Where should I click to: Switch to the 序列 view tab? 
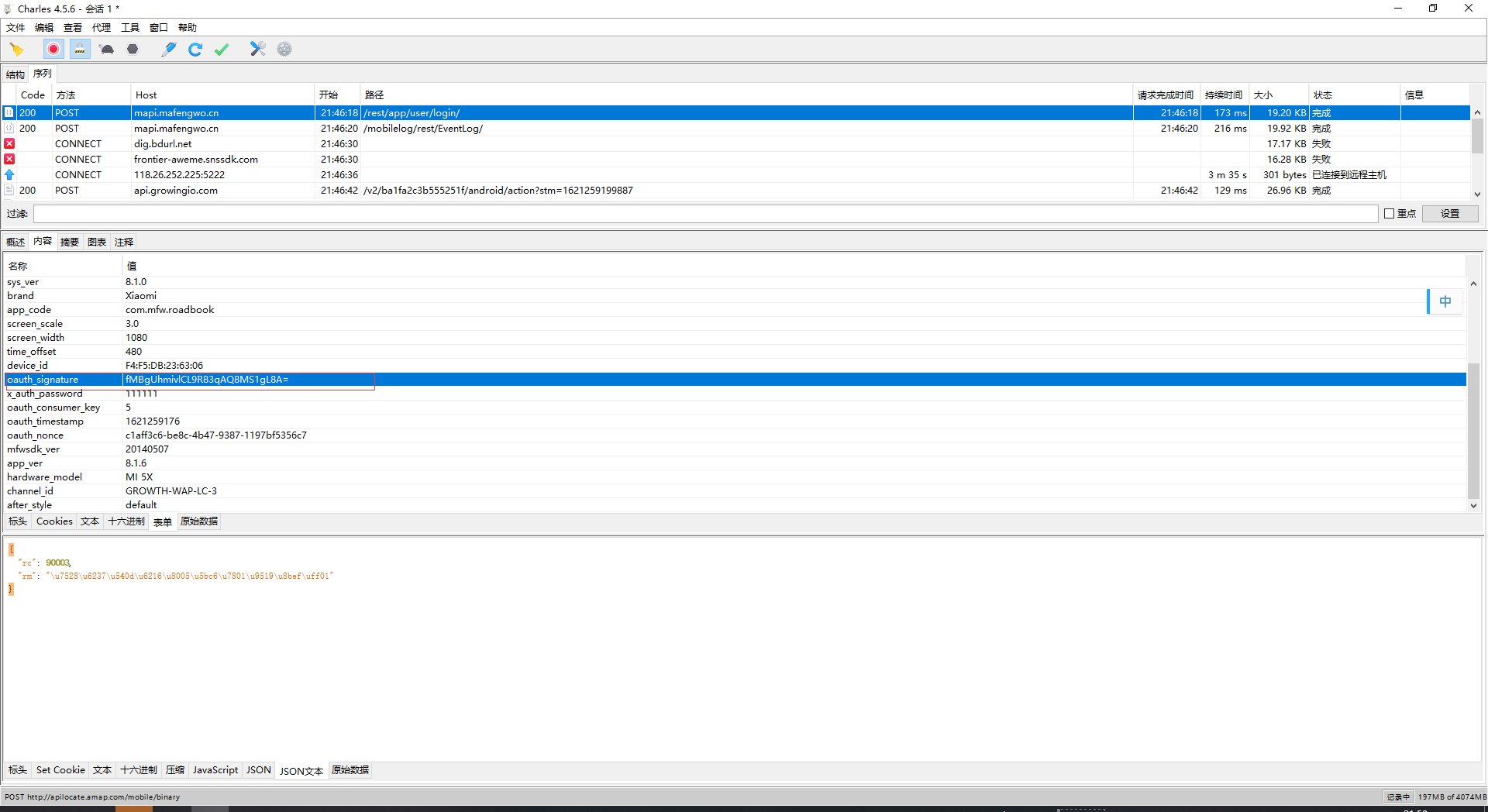pos(43,74)
